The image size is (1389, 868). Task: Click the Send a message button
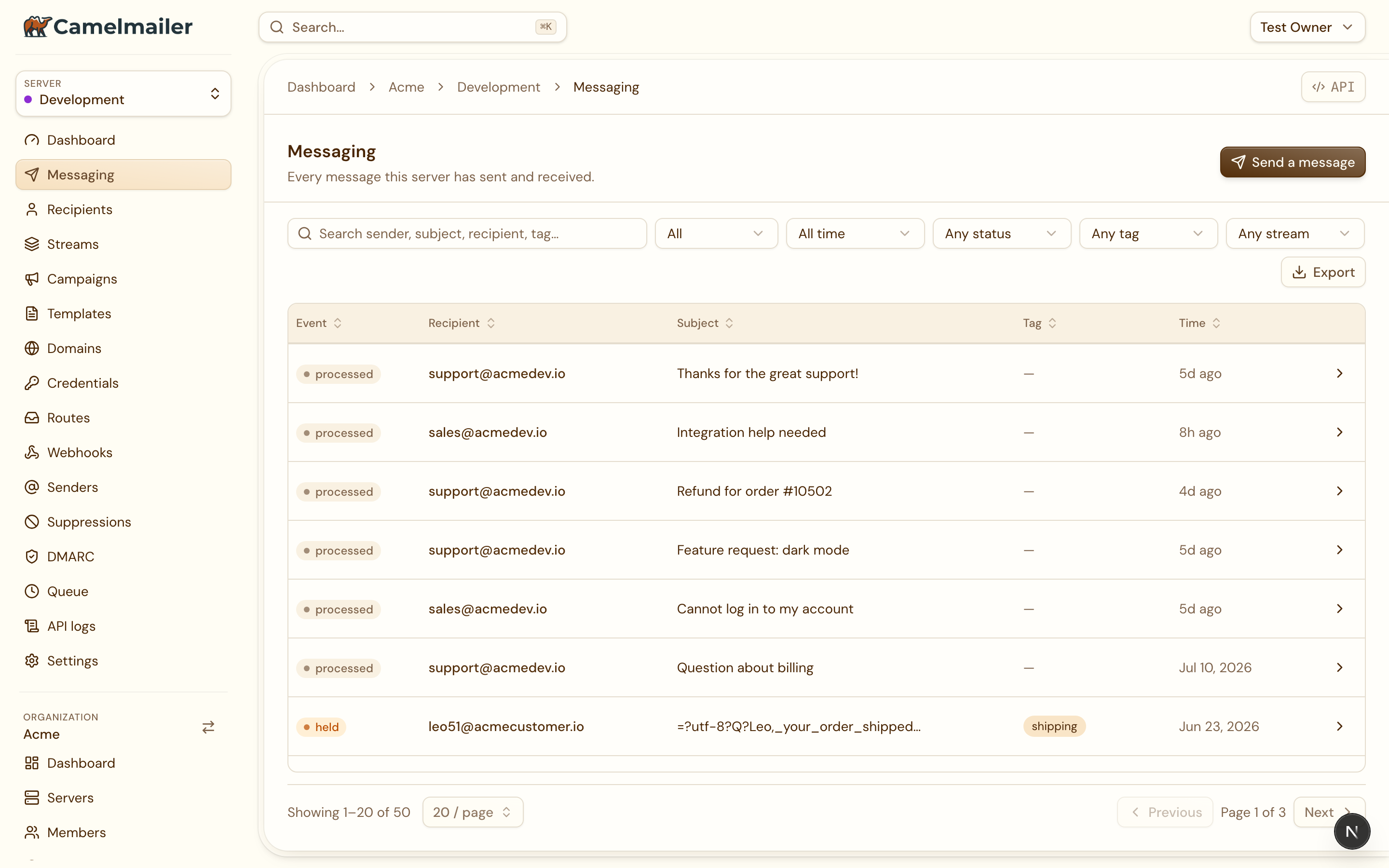click(1293, 162)
